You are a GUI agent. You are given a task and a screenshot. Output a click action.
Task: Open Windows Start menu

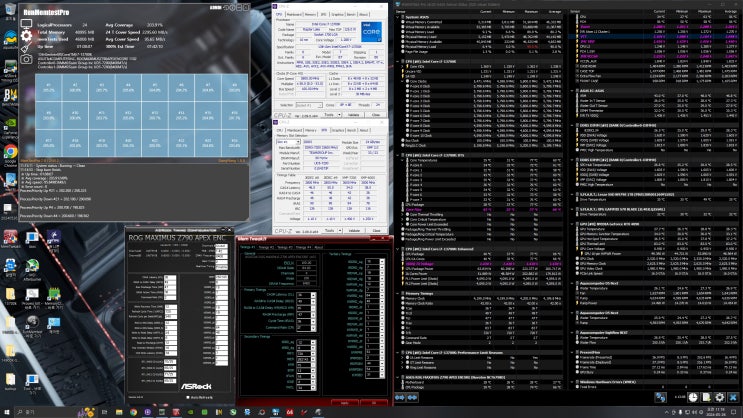pos(7,412)
